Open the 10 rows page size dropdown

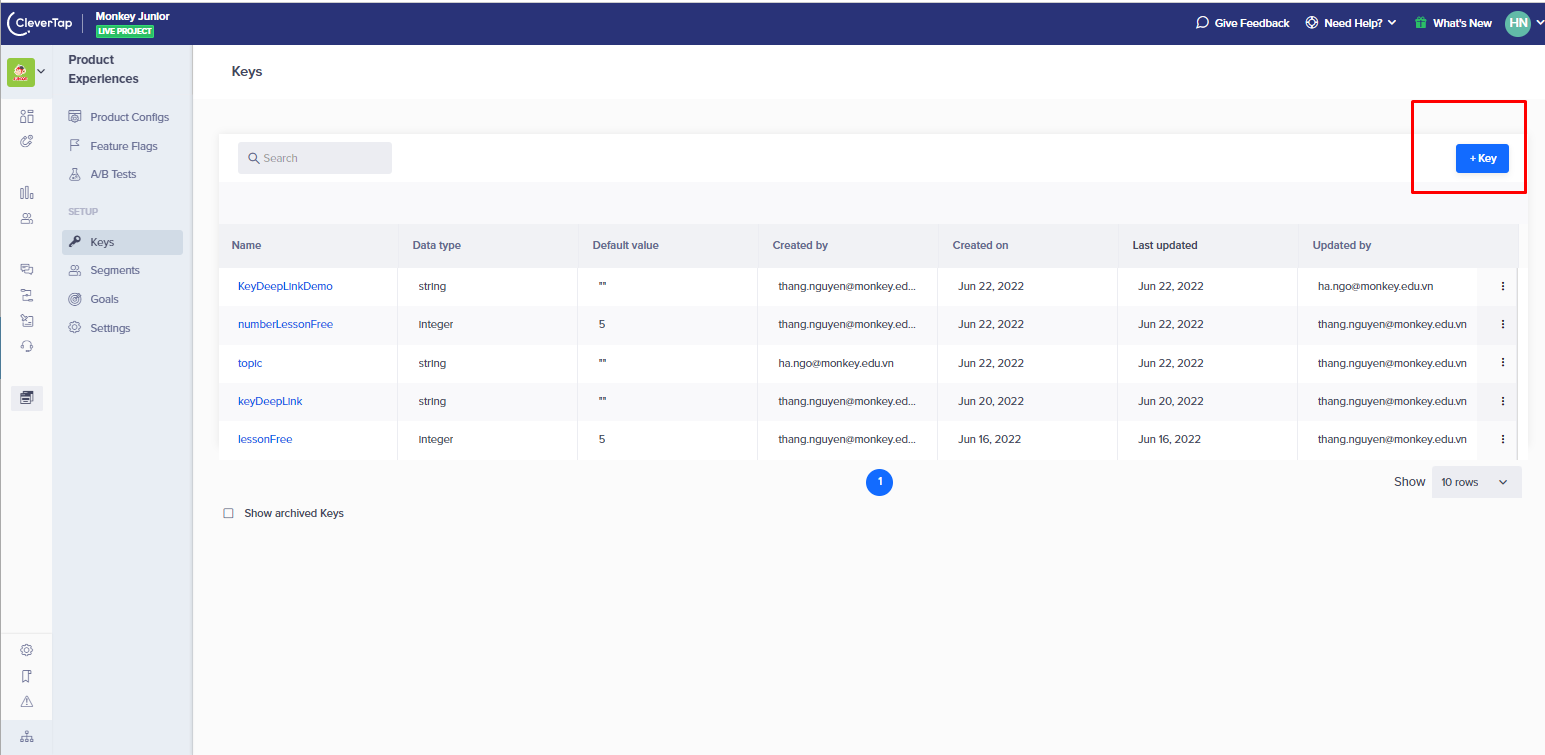tap(1476, 482)
